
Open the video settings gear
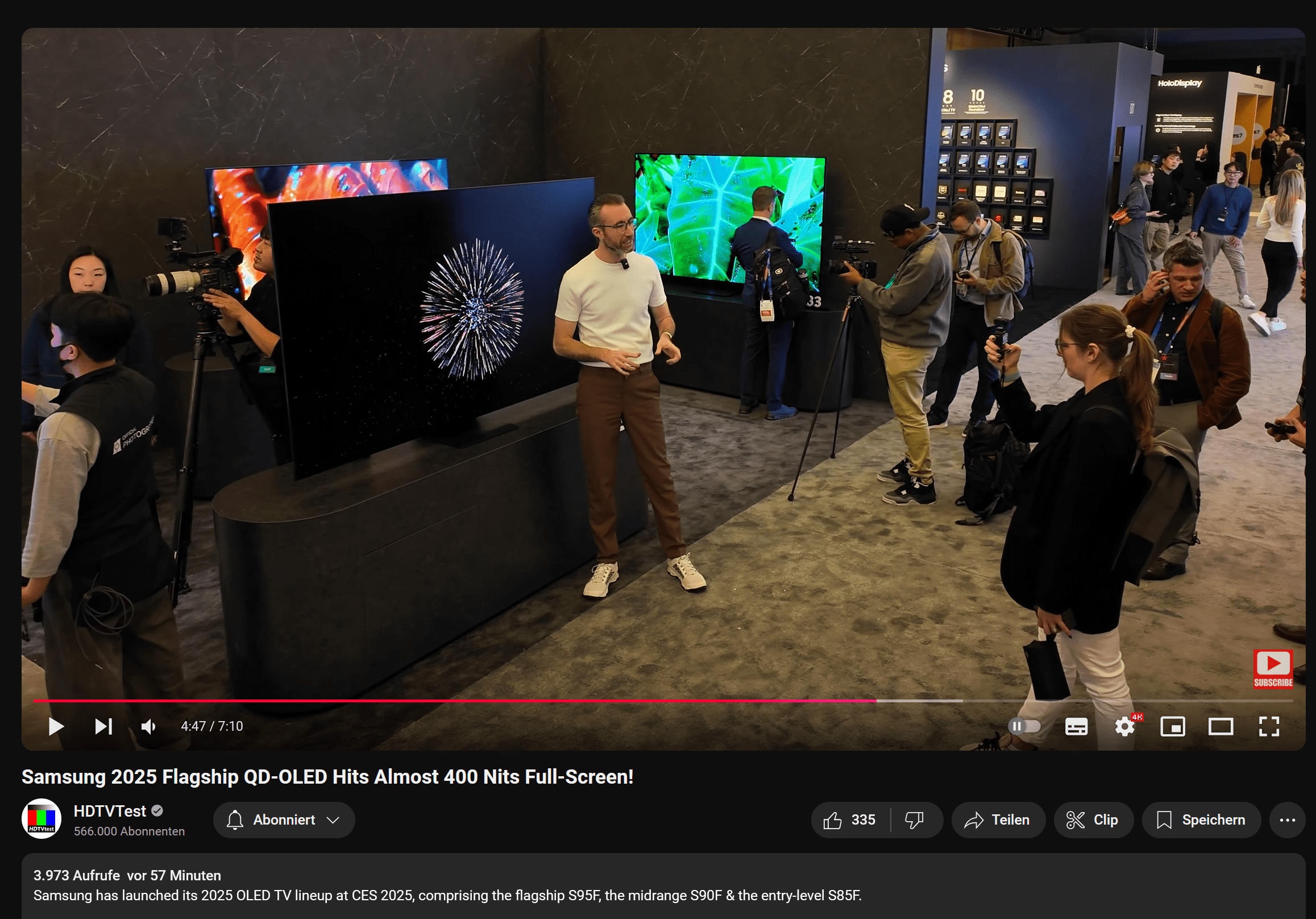point(1124,726)
